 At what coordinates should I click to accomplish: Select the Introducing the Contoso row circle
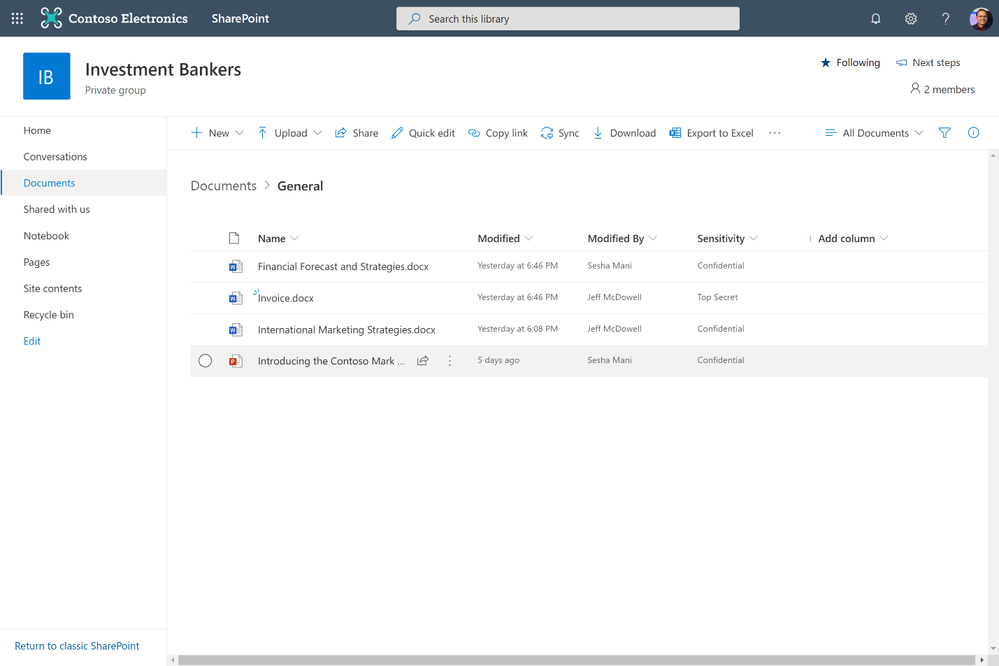coord(205,361)
